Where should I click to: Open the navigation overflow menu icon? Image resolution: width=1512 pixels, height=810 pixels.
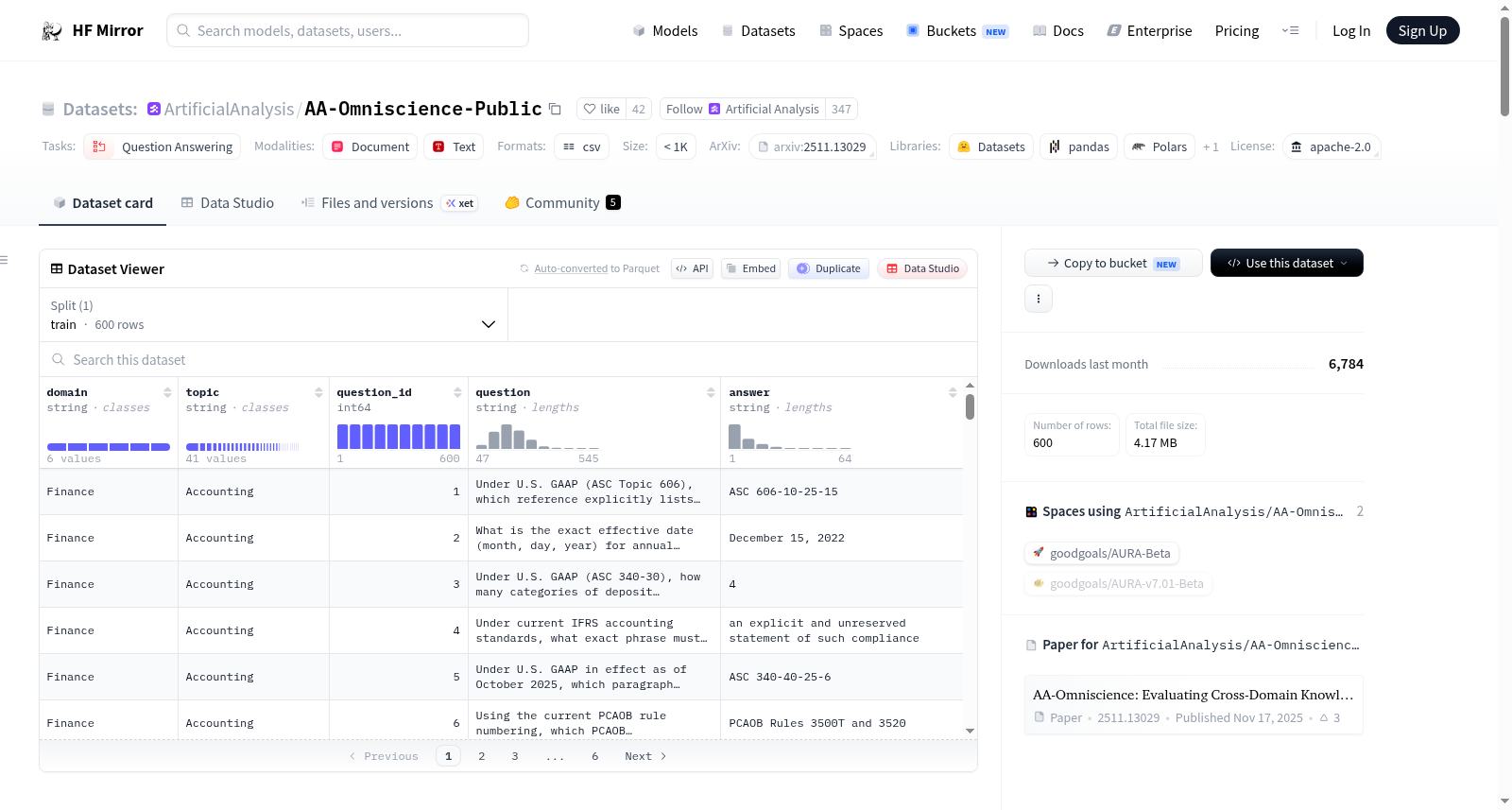tap(1290, 30)
